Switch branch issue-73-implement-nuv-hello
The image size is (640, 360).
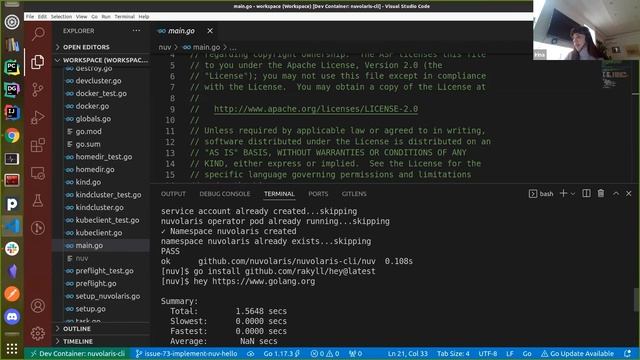tap(186, 353)
